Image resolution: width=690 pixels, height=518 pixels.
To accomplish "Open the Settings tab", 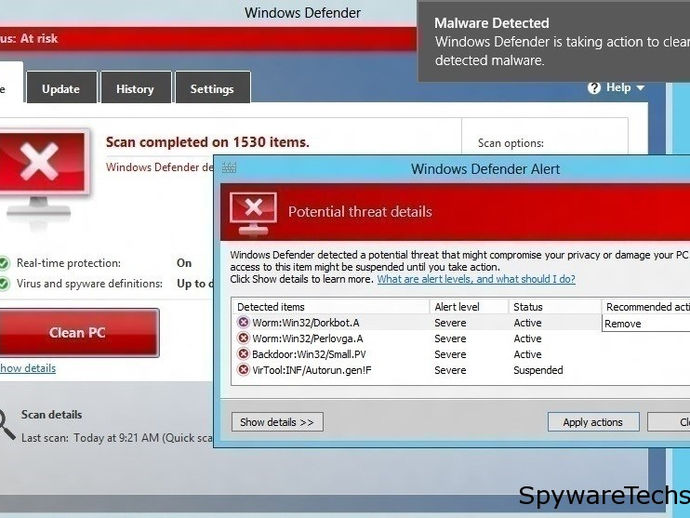I will [213, 88].
